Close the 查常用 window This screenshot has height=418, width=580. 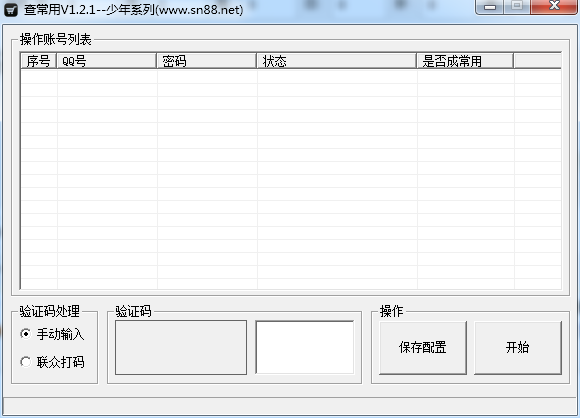[554, 7]
